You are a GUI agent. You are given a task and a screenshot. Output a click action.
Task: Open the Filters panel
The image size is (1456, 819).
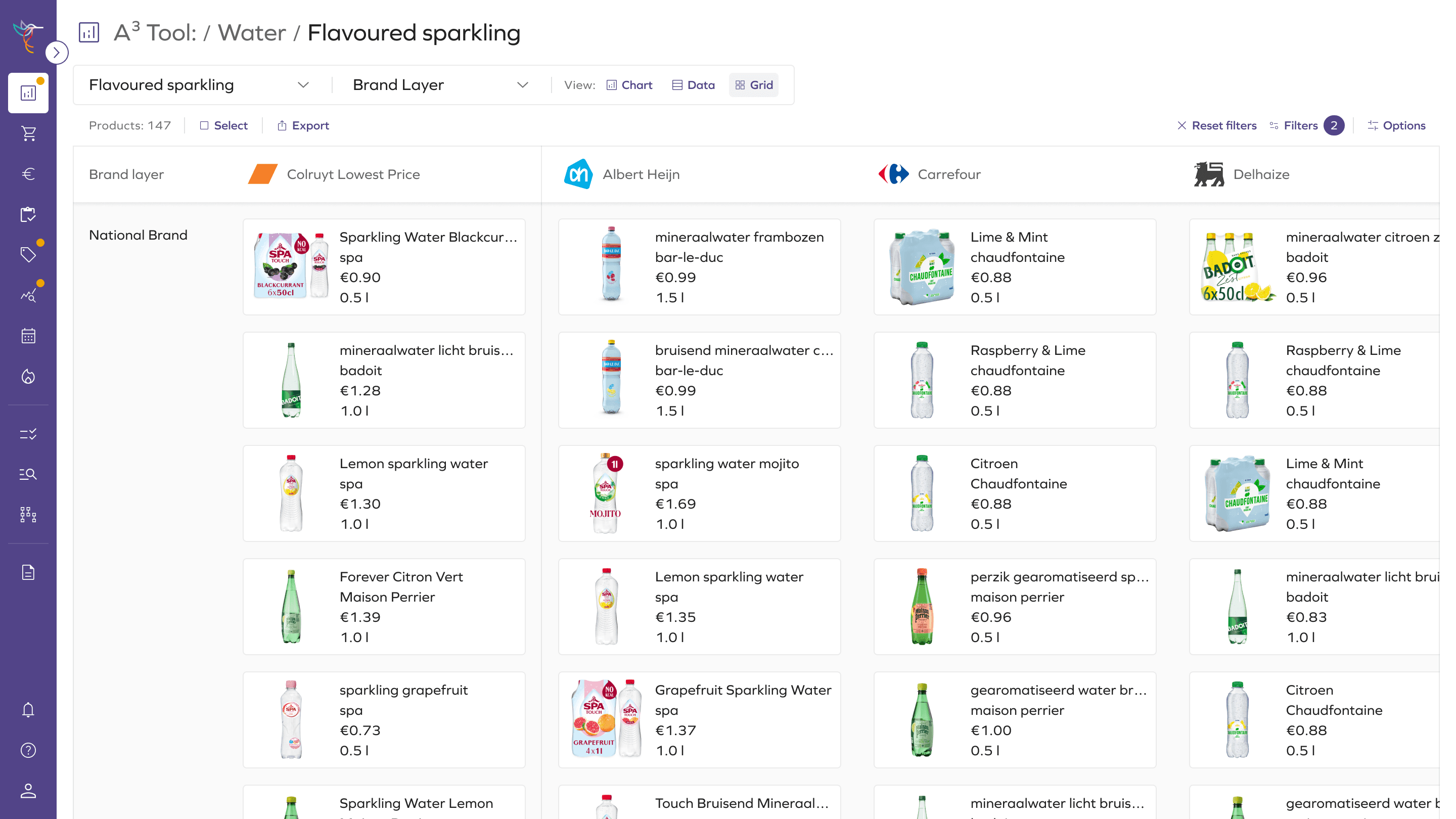[1300, 125]
